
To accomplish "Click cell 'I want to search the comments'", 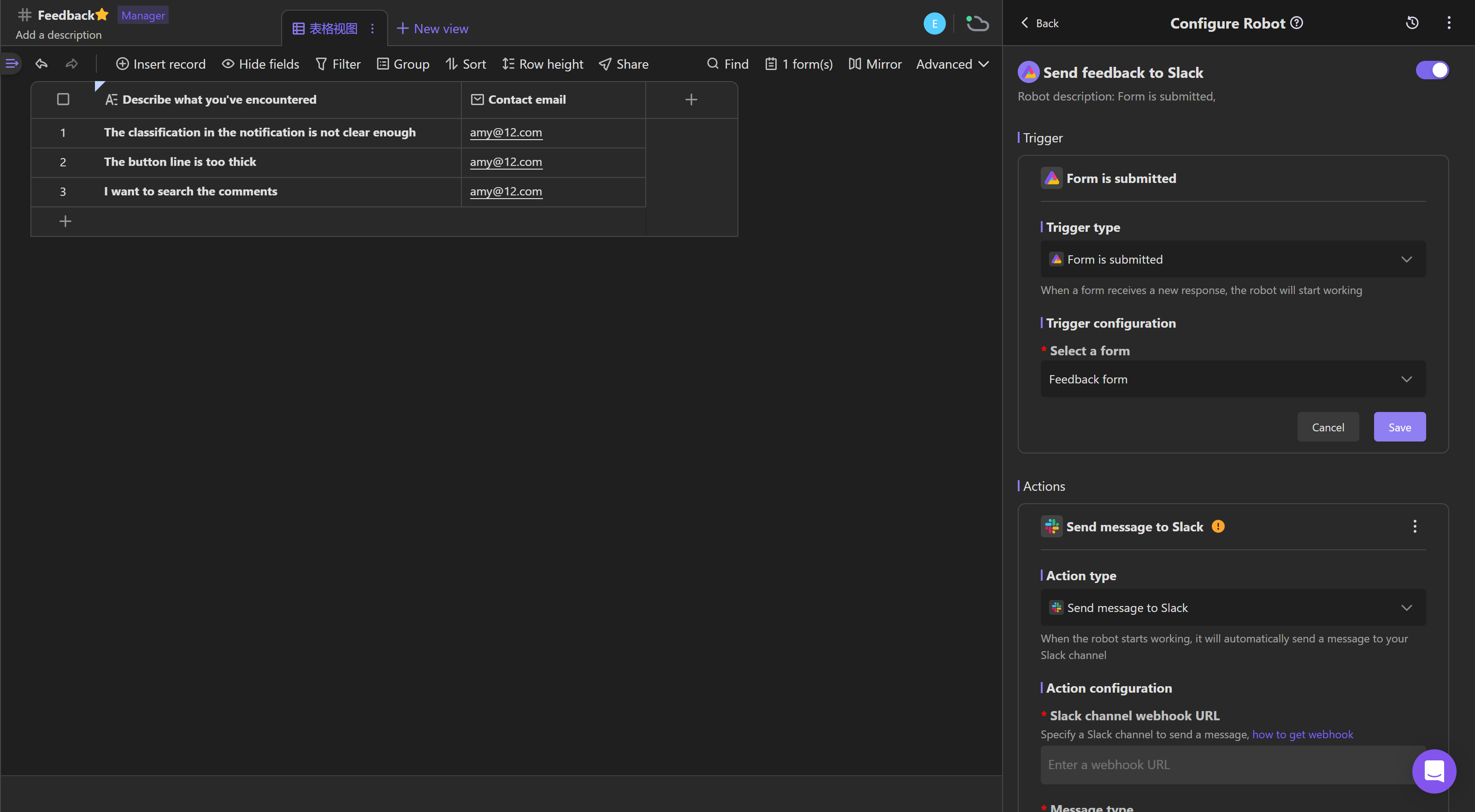I will click(277, 192).
